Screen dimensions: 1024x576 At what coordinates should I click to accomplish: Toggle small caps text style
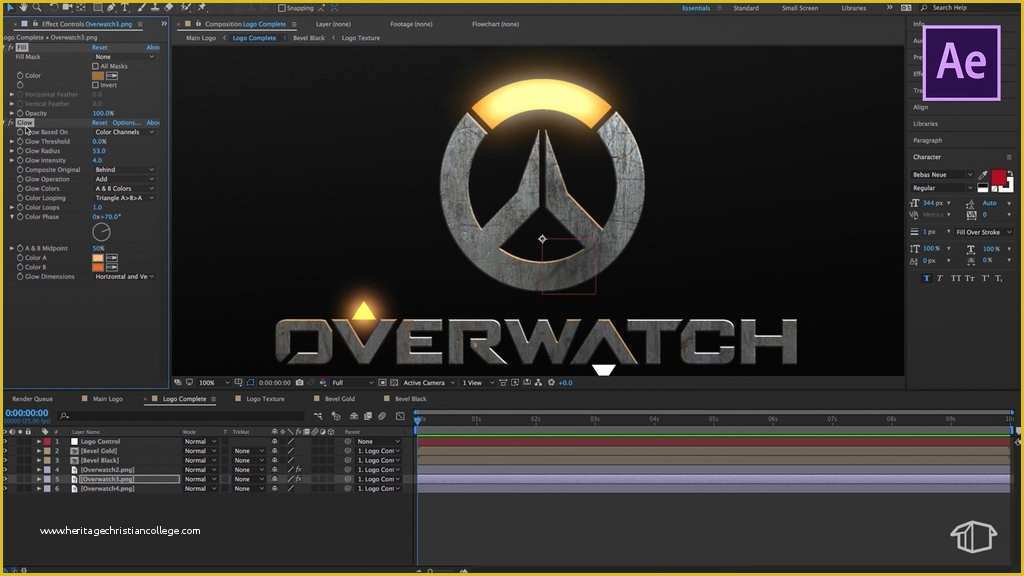click(x=970, y=278)
